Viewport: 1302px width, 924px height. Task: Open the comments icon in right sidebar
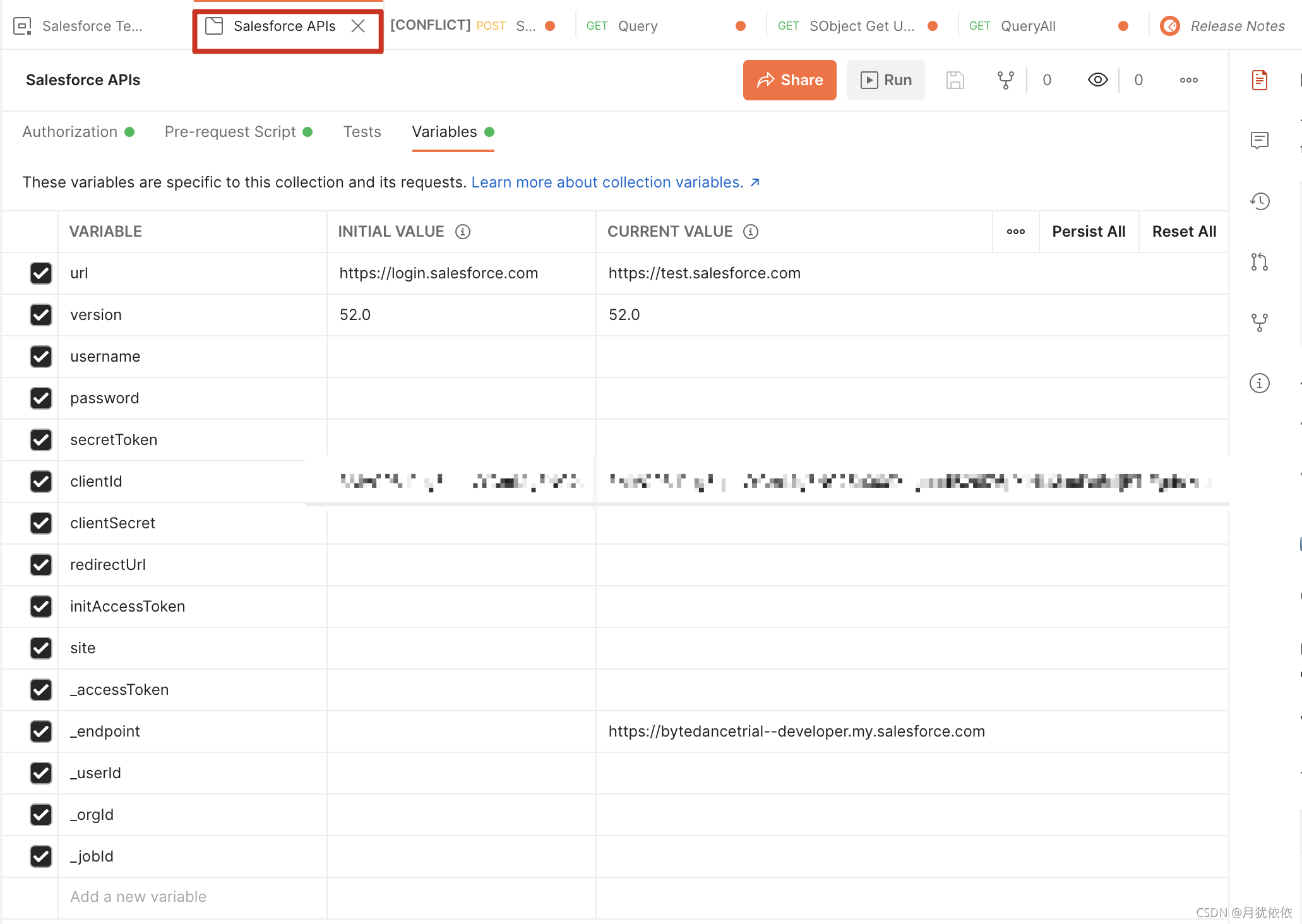1259,140
